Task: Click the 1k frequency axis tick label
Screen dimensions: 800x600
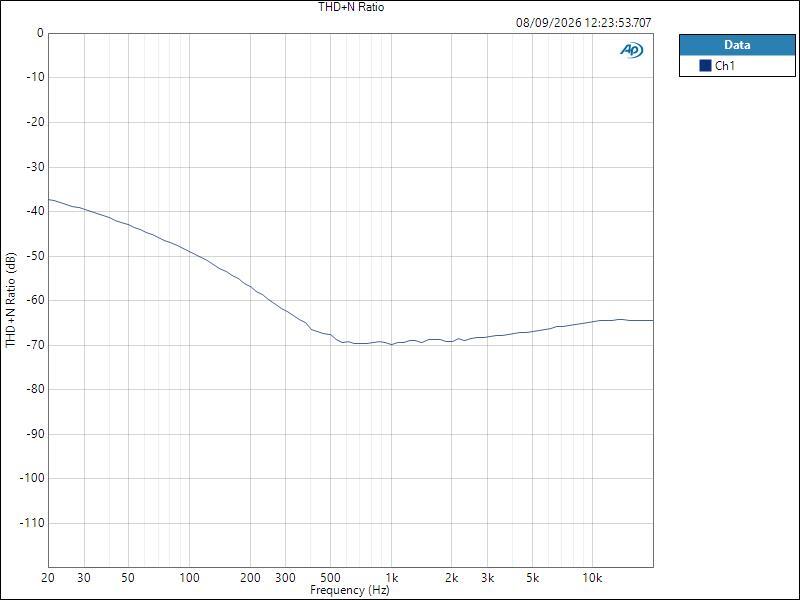Action: 391,578
